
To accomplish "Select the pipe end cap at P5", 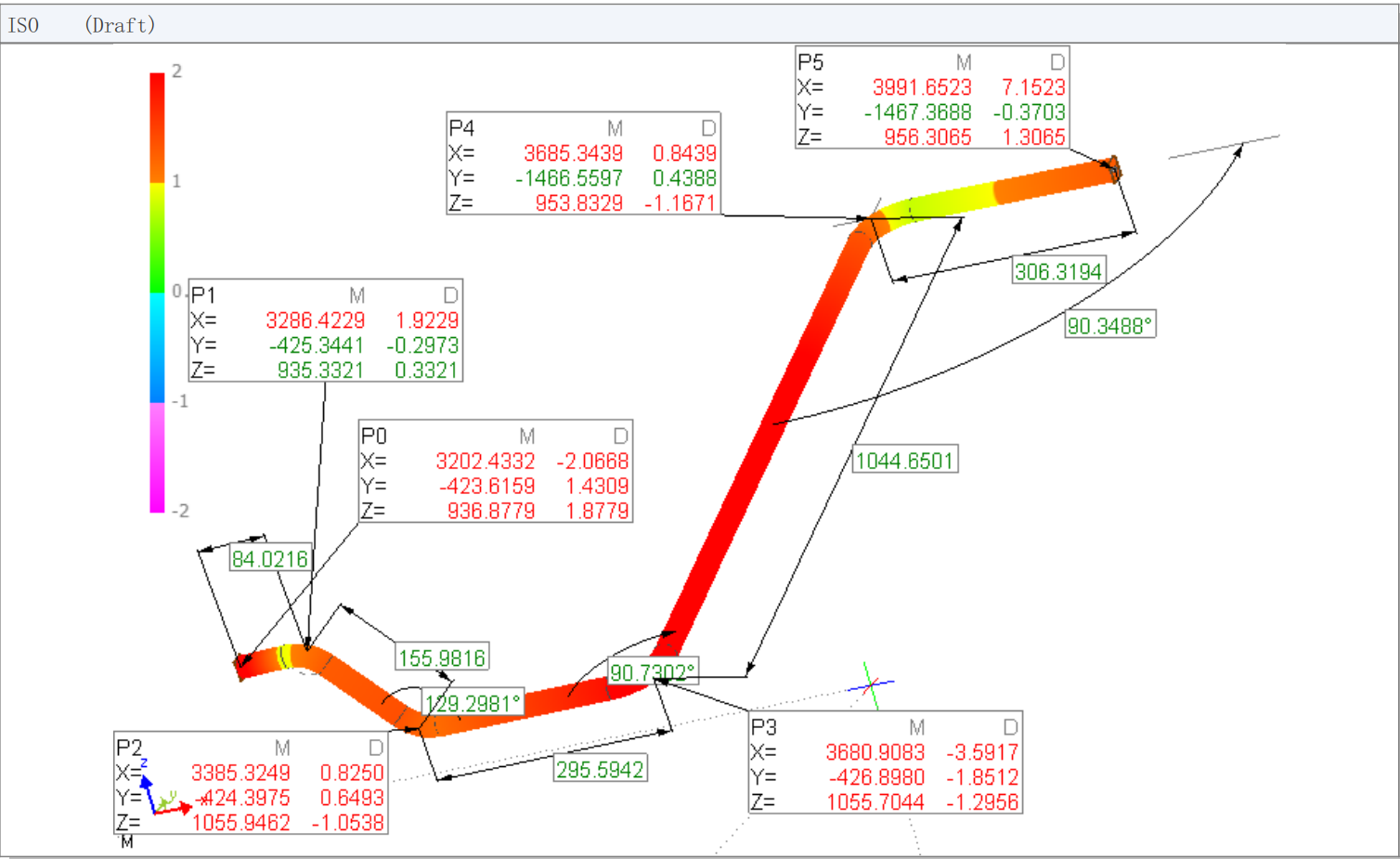I will click(1114, 168).
